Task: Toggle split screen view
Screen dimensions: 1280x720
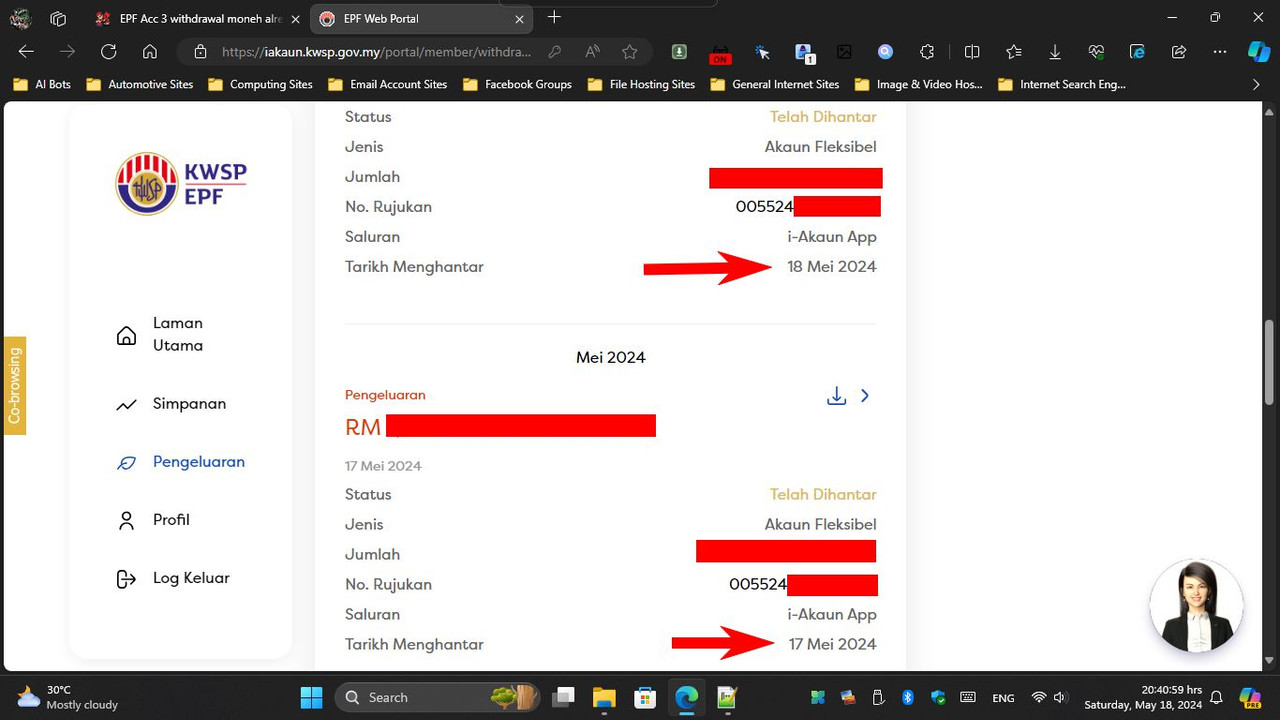Action: [x=972, y=52]
